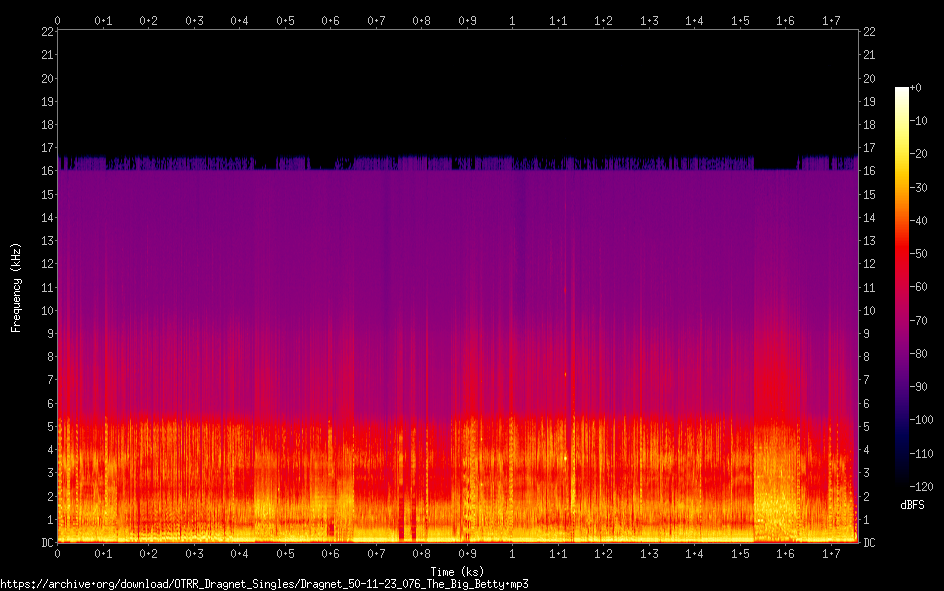Click the 1 ks tick on bottom time axis

(512, 554)
